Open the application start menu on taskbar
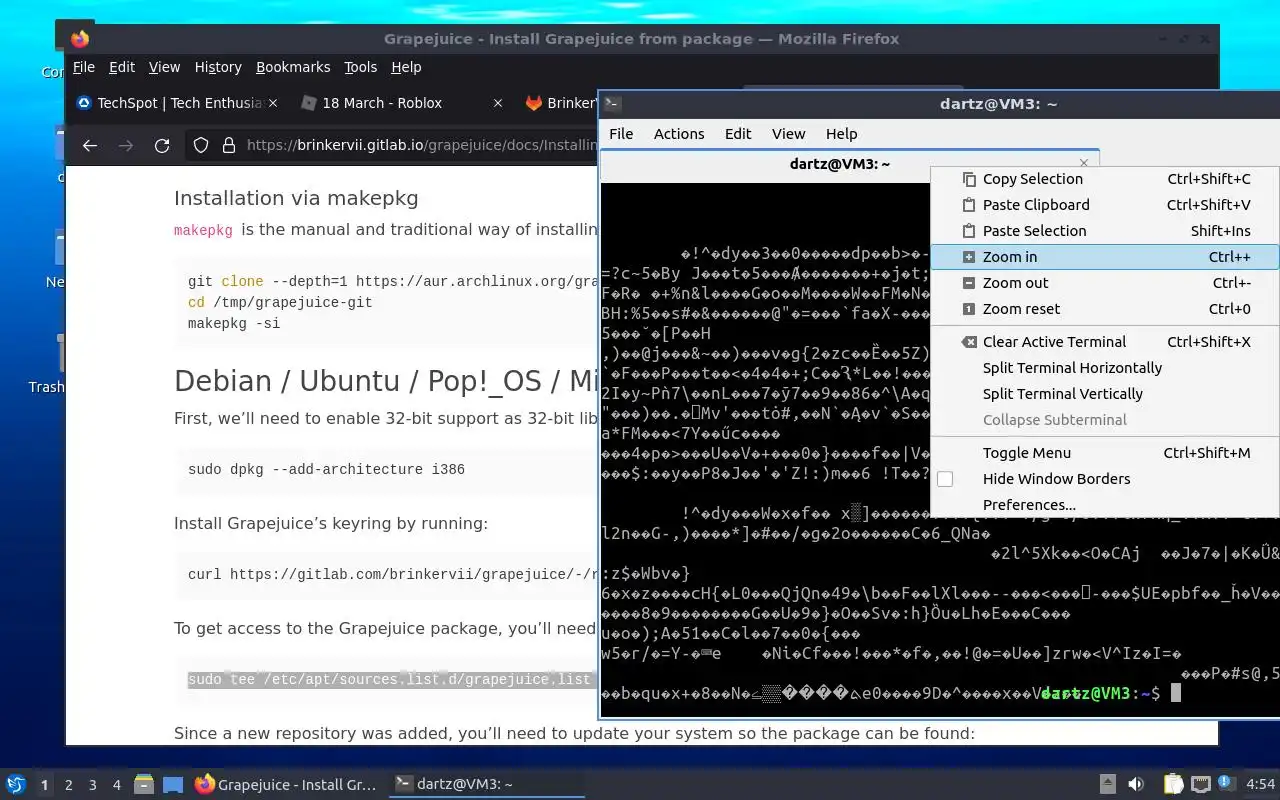Image resolution: width=1280 pixels, height=800 pixels. click(16, 784)
